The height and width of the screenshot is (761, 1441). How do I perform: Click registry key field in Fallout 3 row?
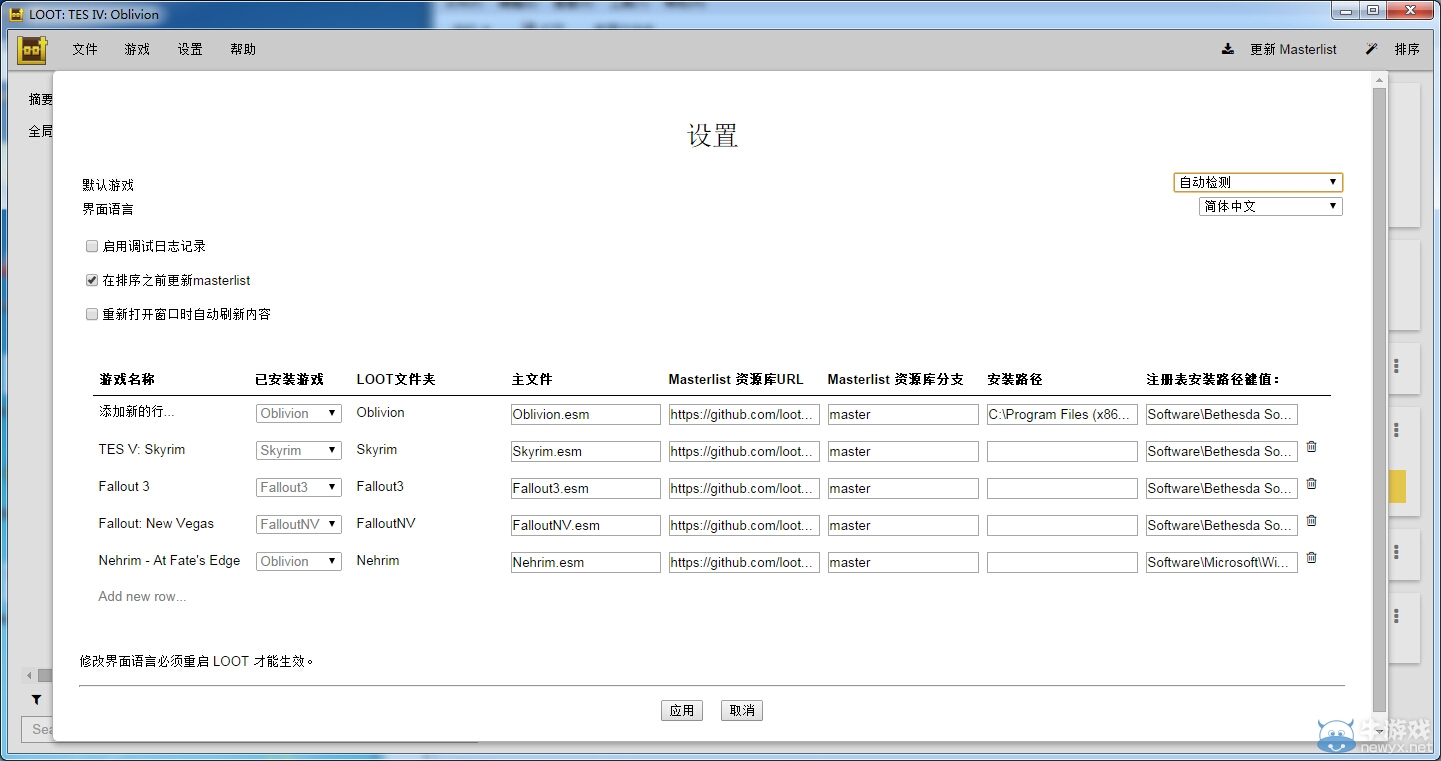click(1222, 488)
